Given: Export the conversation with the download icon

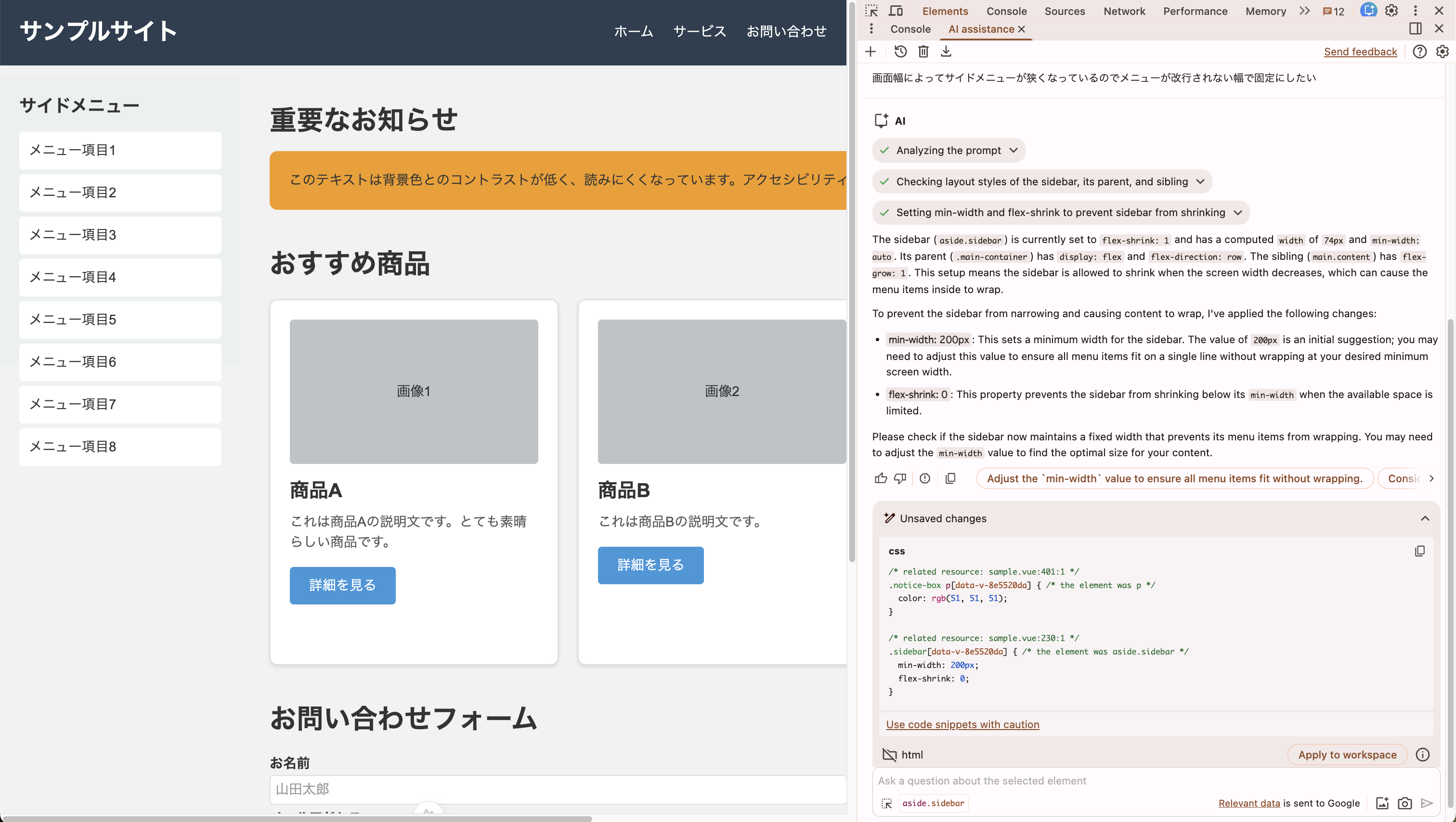Looking at the screenshot, I should click(946, 51).
